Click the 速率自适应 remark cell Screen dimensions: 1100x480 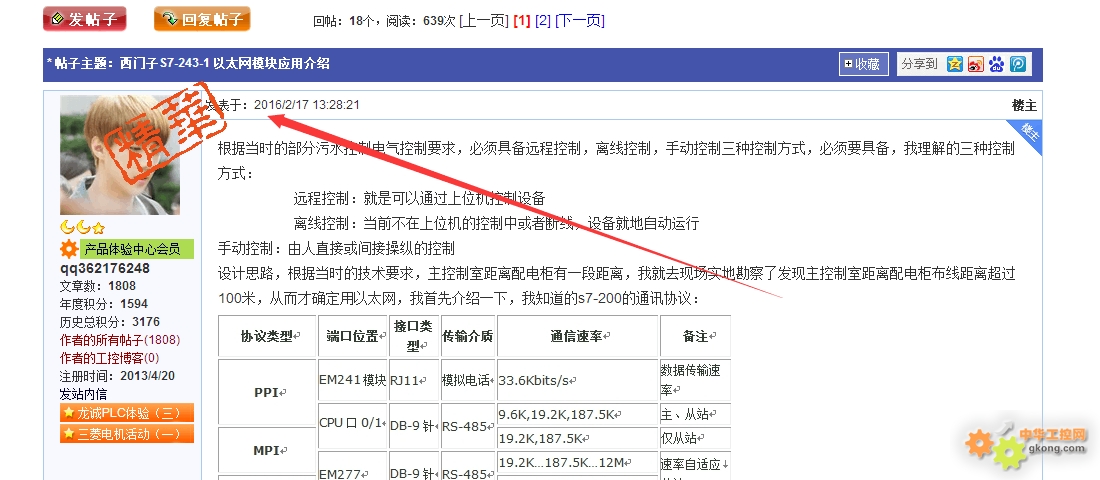[695, 464]
